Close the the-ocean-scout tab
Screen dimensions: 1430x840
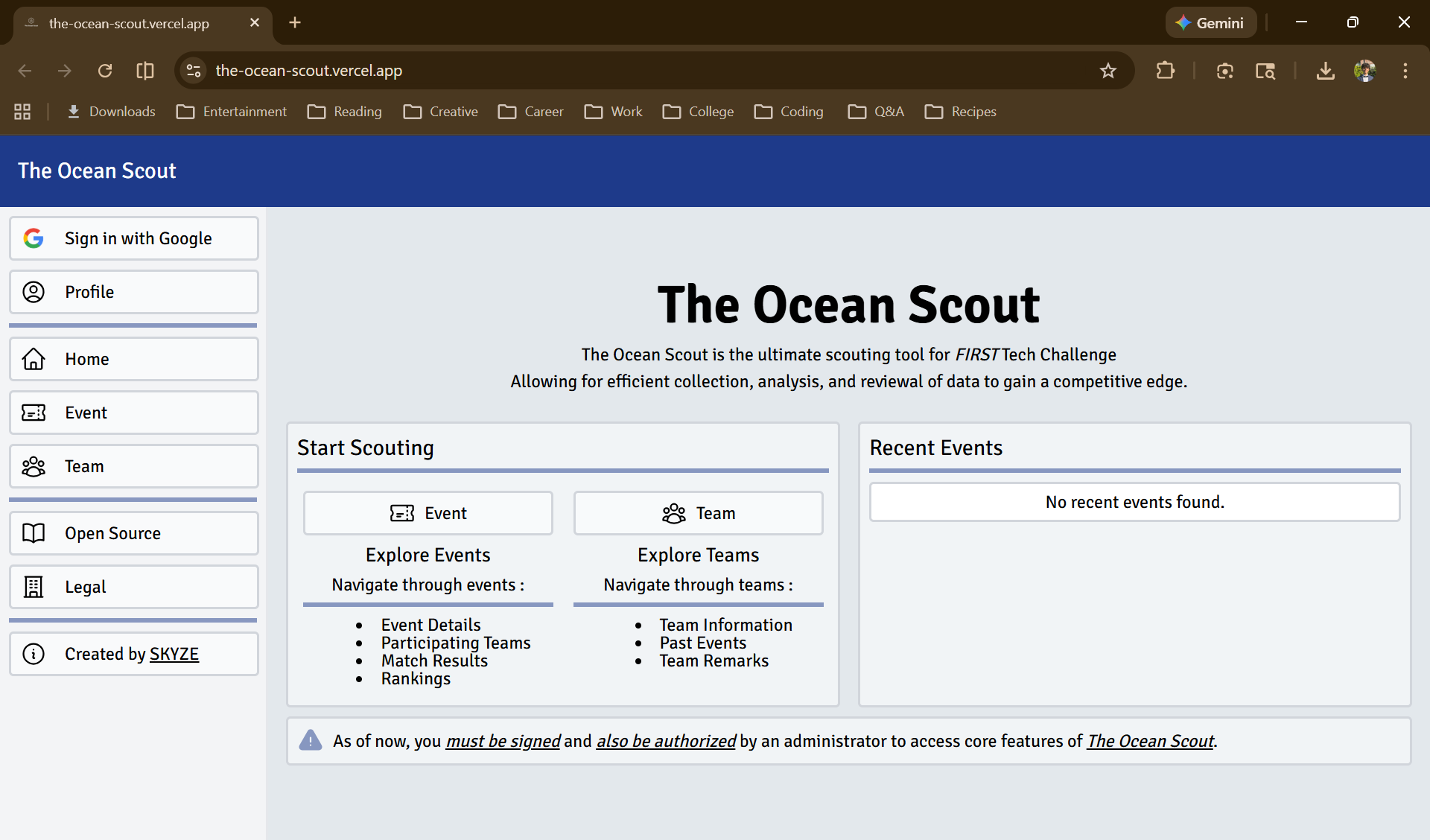255,22
